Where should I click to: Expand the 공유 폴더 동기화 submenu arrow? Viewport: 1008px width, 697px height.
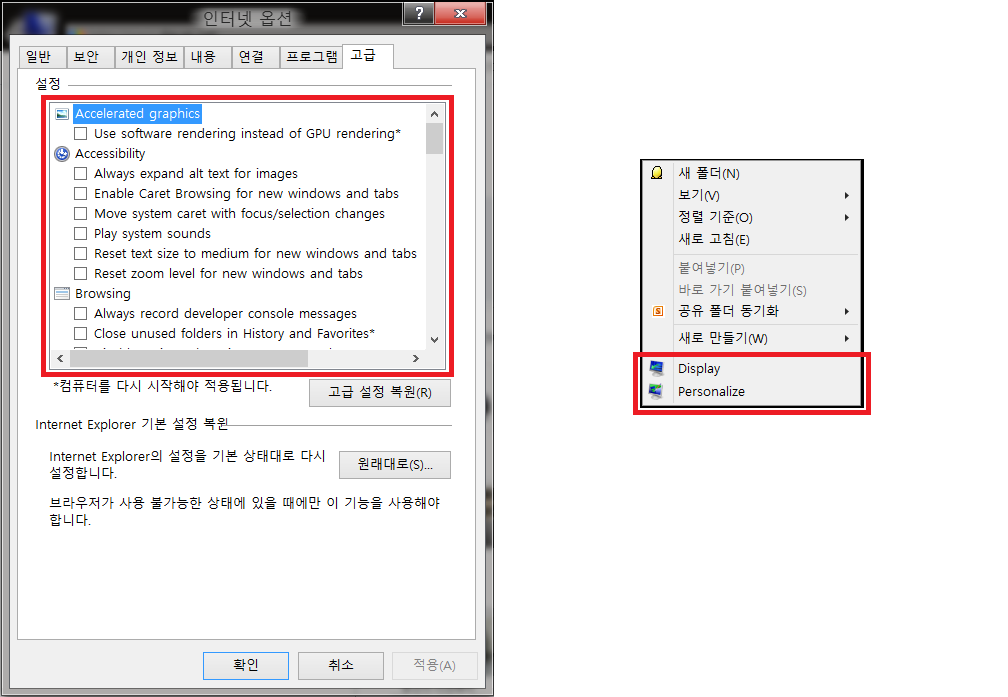click(x=847, y=311)
